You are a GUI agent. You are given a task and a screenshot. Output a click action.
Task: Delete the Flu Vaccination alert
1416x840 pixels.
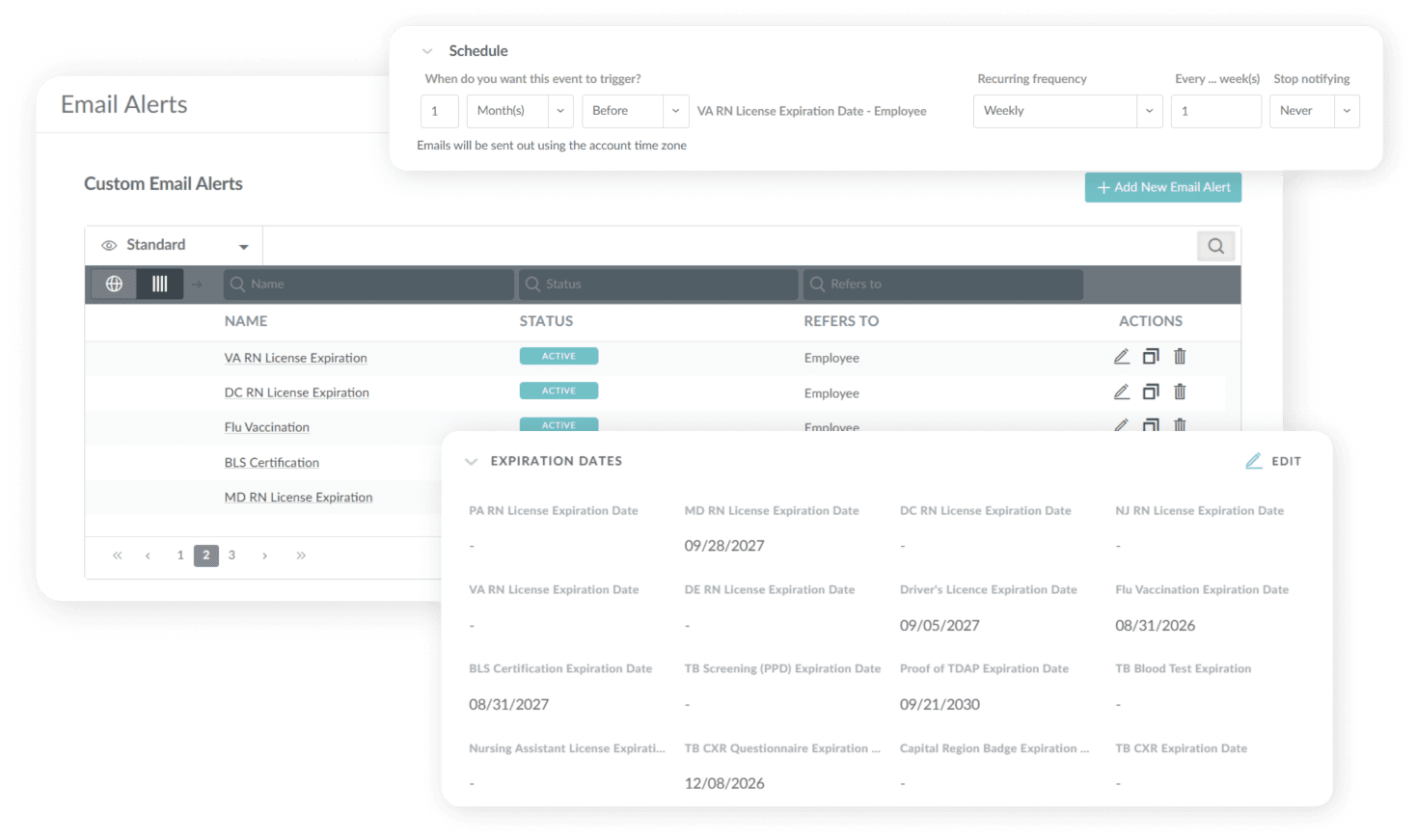[x=1180, y=425]
